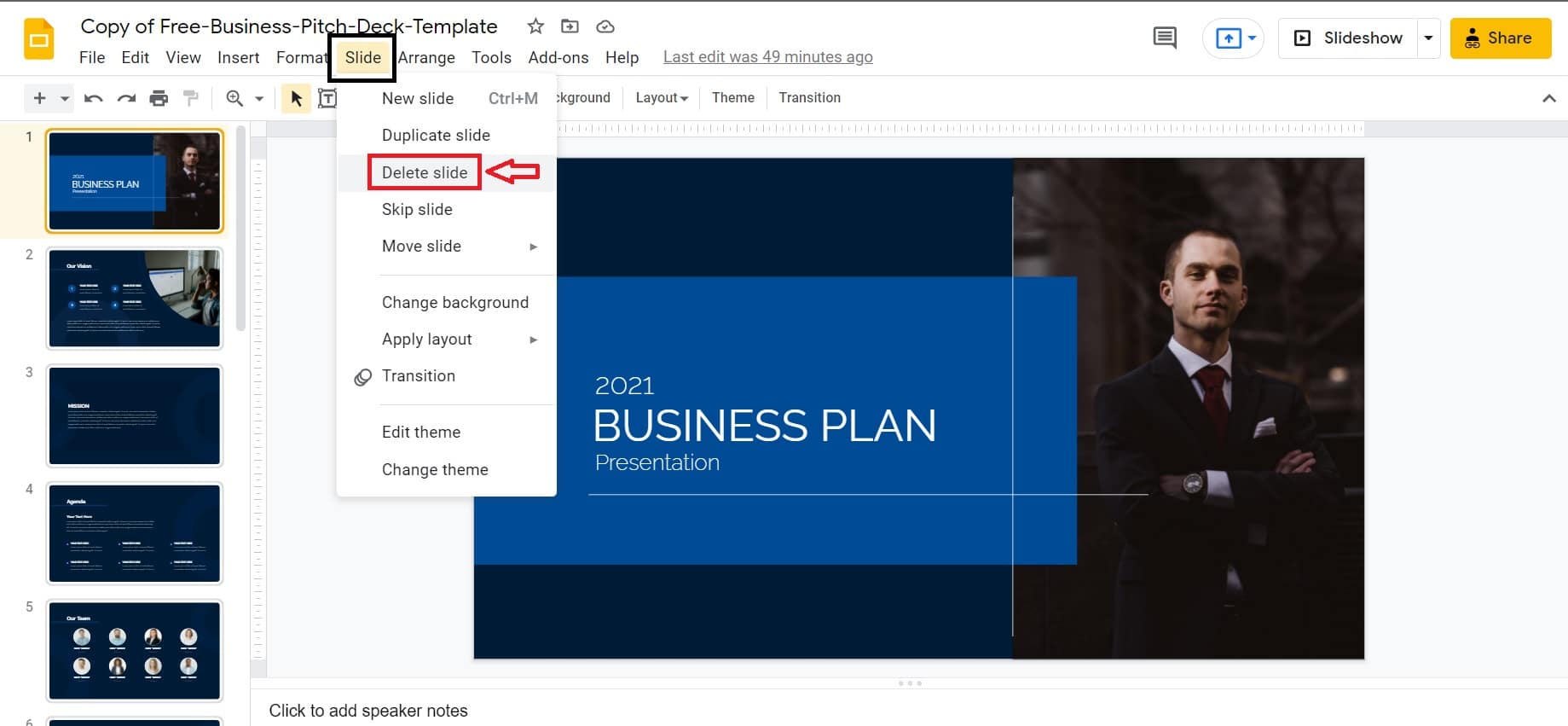
Task: Choose Transition in the Slide menu
Action: point(447,375)
